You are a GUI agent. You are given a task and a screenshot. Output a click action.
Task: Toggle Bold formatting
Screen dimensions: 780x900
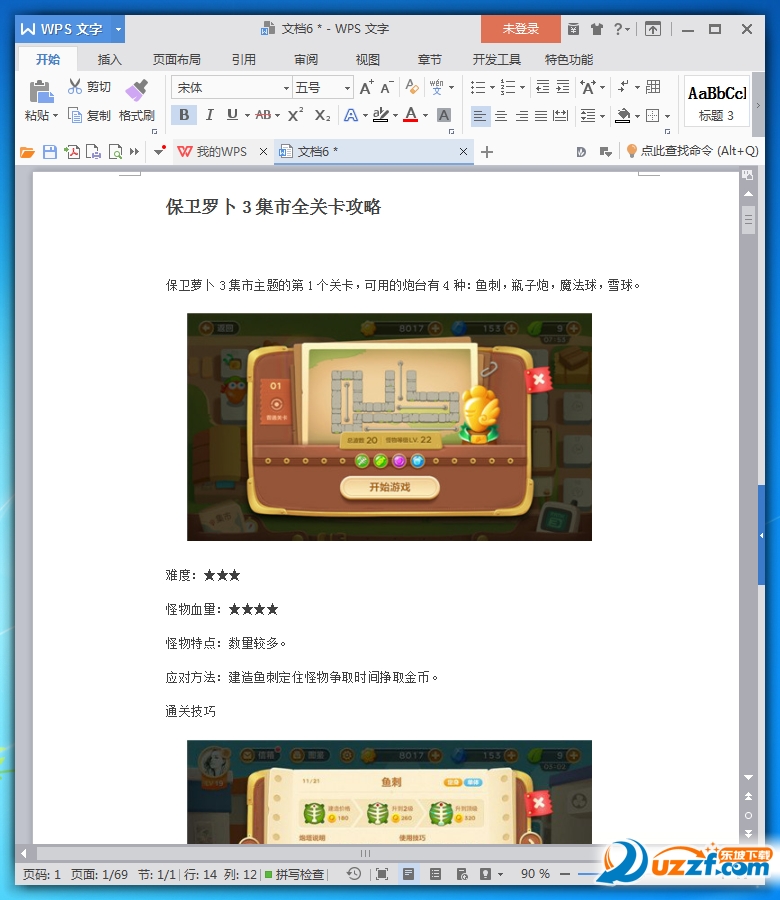184,115
